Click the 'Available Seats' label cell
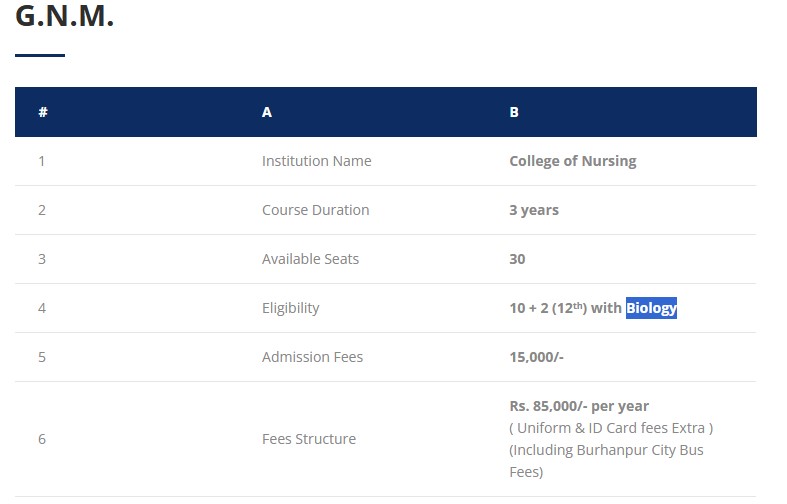Screen dimensions: 787x504 tap(310, 259)
